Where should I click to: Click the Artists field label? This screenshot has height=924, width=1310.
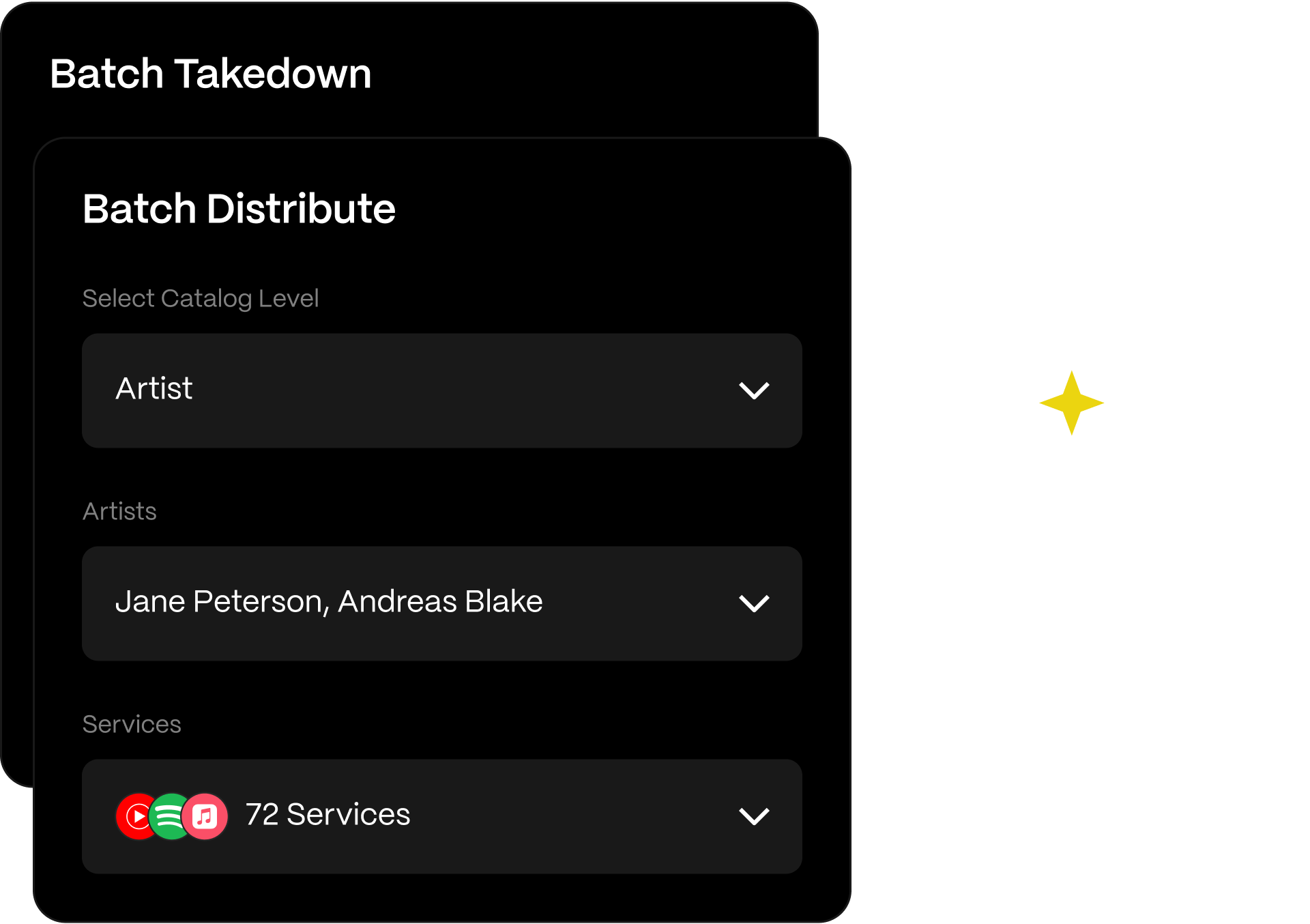coord(119,512)
